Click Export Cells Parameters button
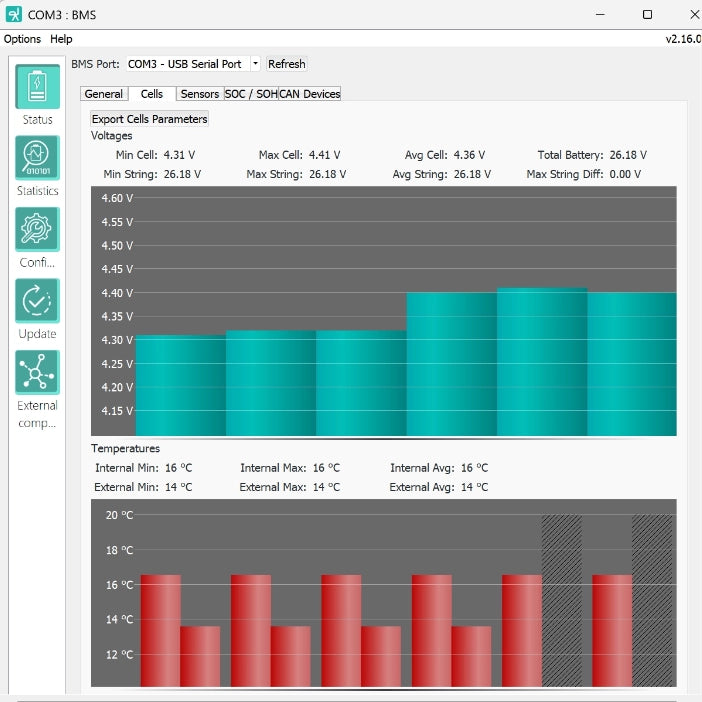 pyautogui.click(x=150, y=119)
